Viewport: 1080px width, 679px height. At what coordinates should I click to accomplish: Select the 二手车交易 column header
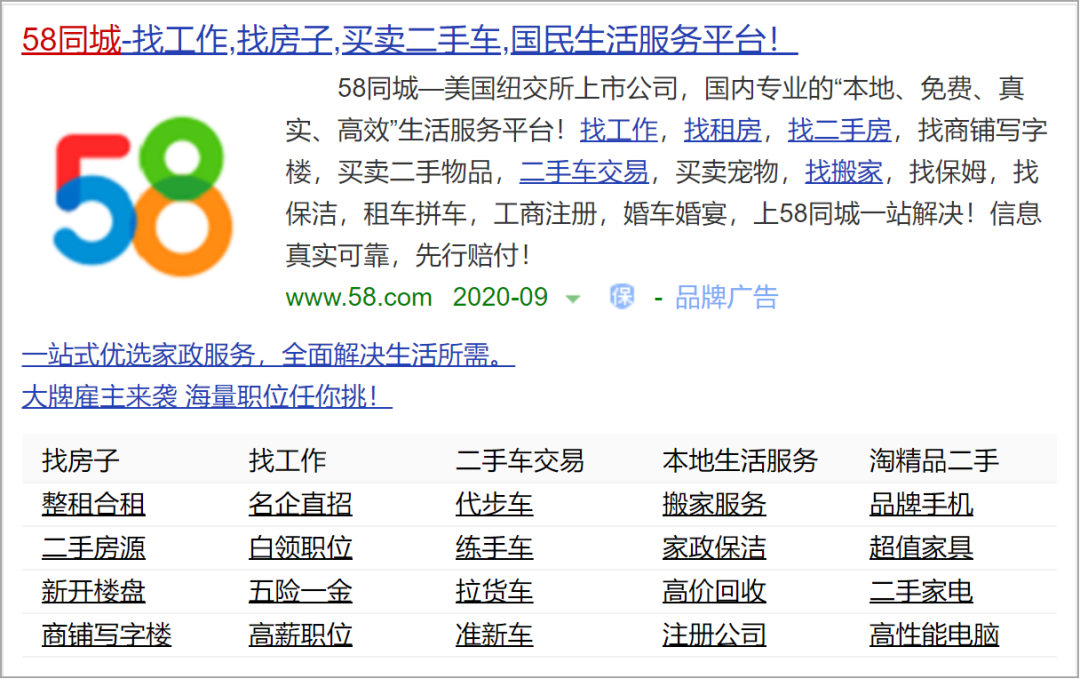[x=520, y=461]
